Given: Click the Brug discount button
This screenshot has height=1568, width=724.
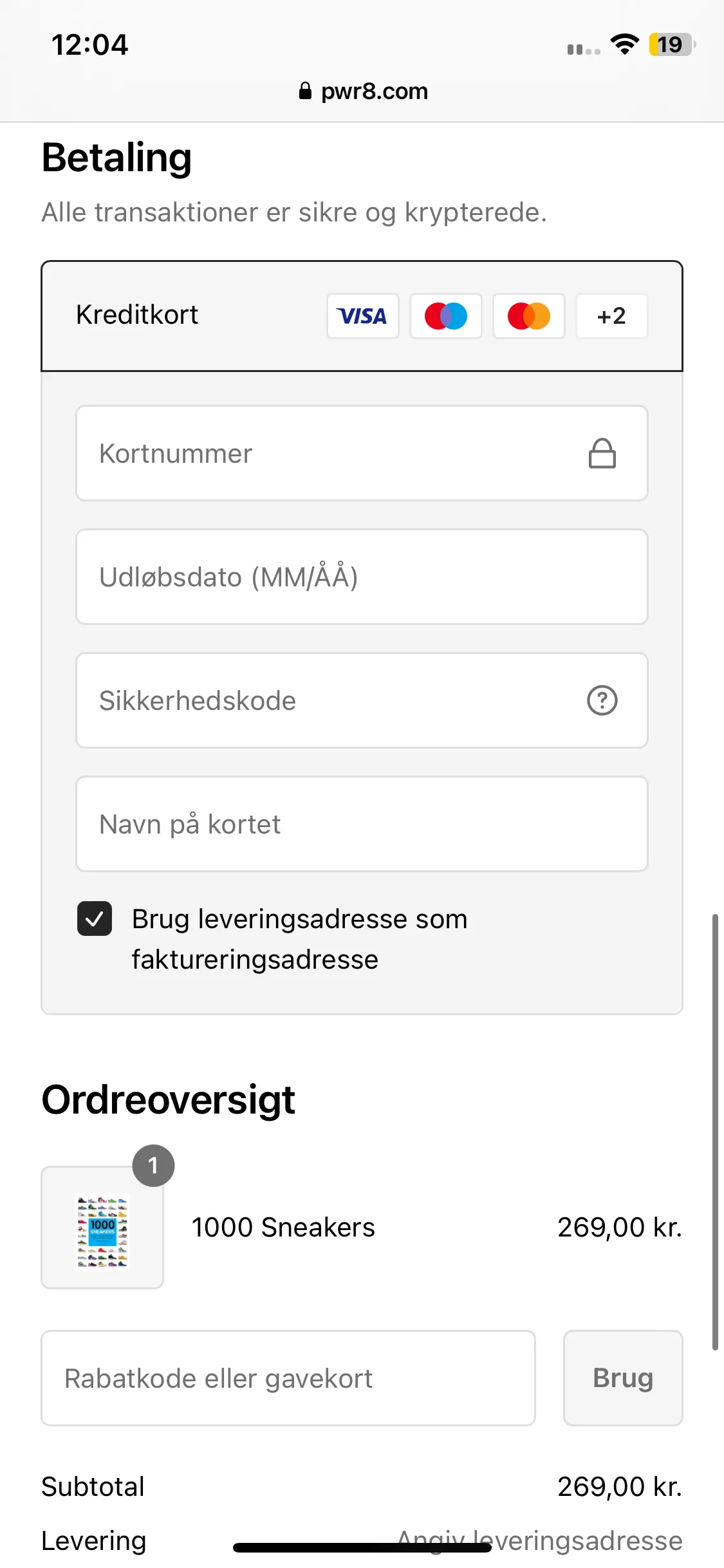Looking at the screenshot, I should [x=623, y=1378].
